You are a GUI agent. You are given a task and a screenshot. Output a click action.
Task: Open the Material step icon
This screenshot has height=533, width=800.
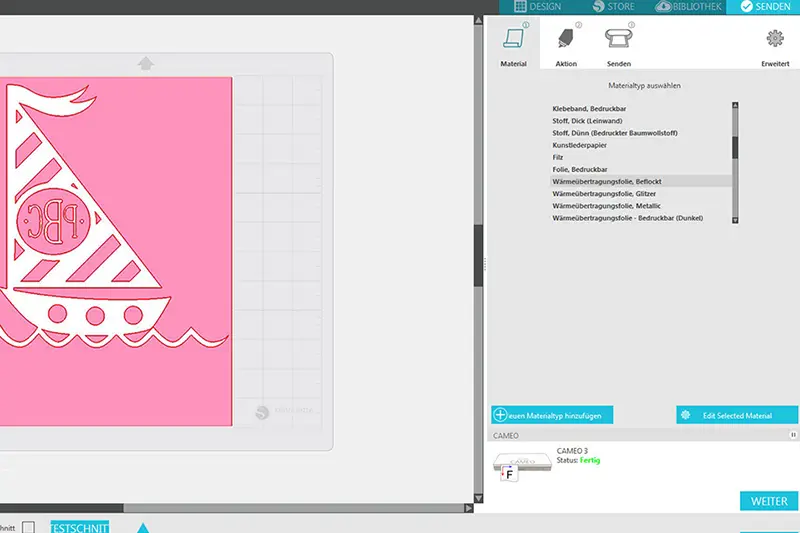(513, 42)
